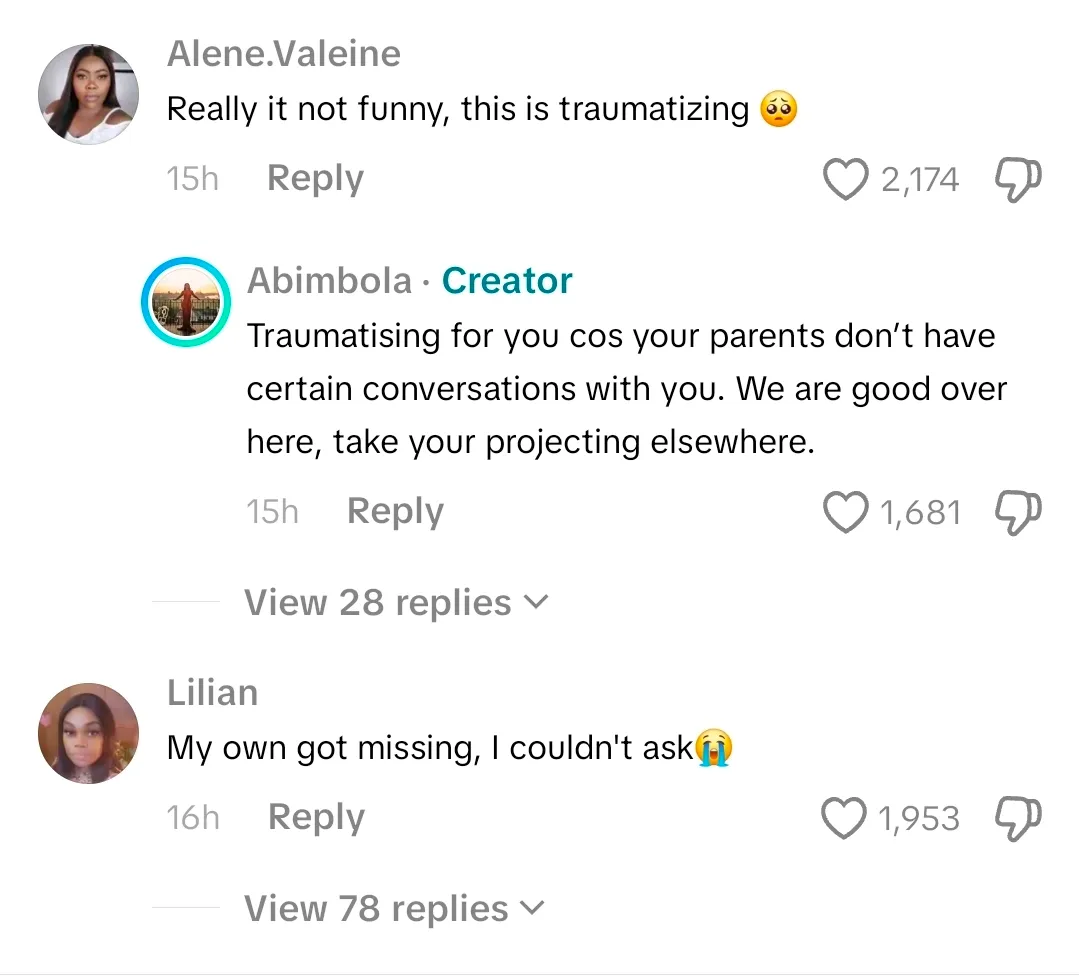This screenshot has height=980, width=1079.
Task: Open Abimbola's profile picture
Action: pyautogui.click(x=185, y=302)
